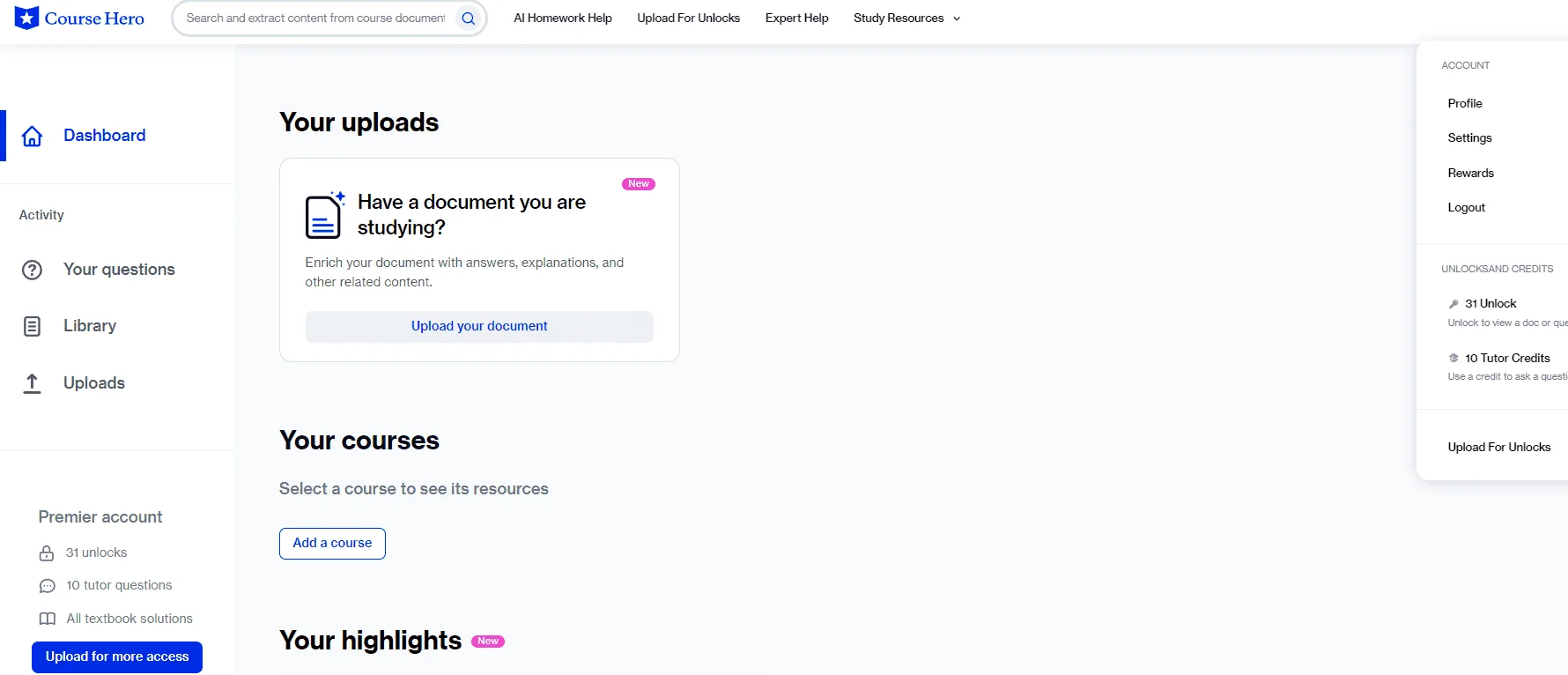This screenshot has width=1568, height=675.
Task: Open Rewards in account menu
Action: pyautogui.click(x=1470, y=173)
